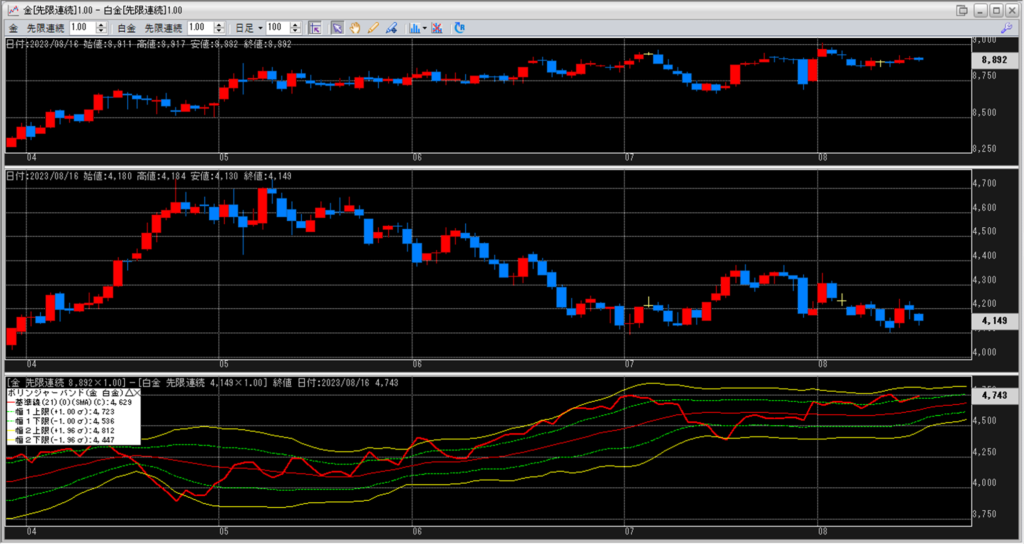This screenshot has width=1024, height=544.
Task: Click the eraser/brush tool icon
Action: pyautogui.click(x=392, y=28)
